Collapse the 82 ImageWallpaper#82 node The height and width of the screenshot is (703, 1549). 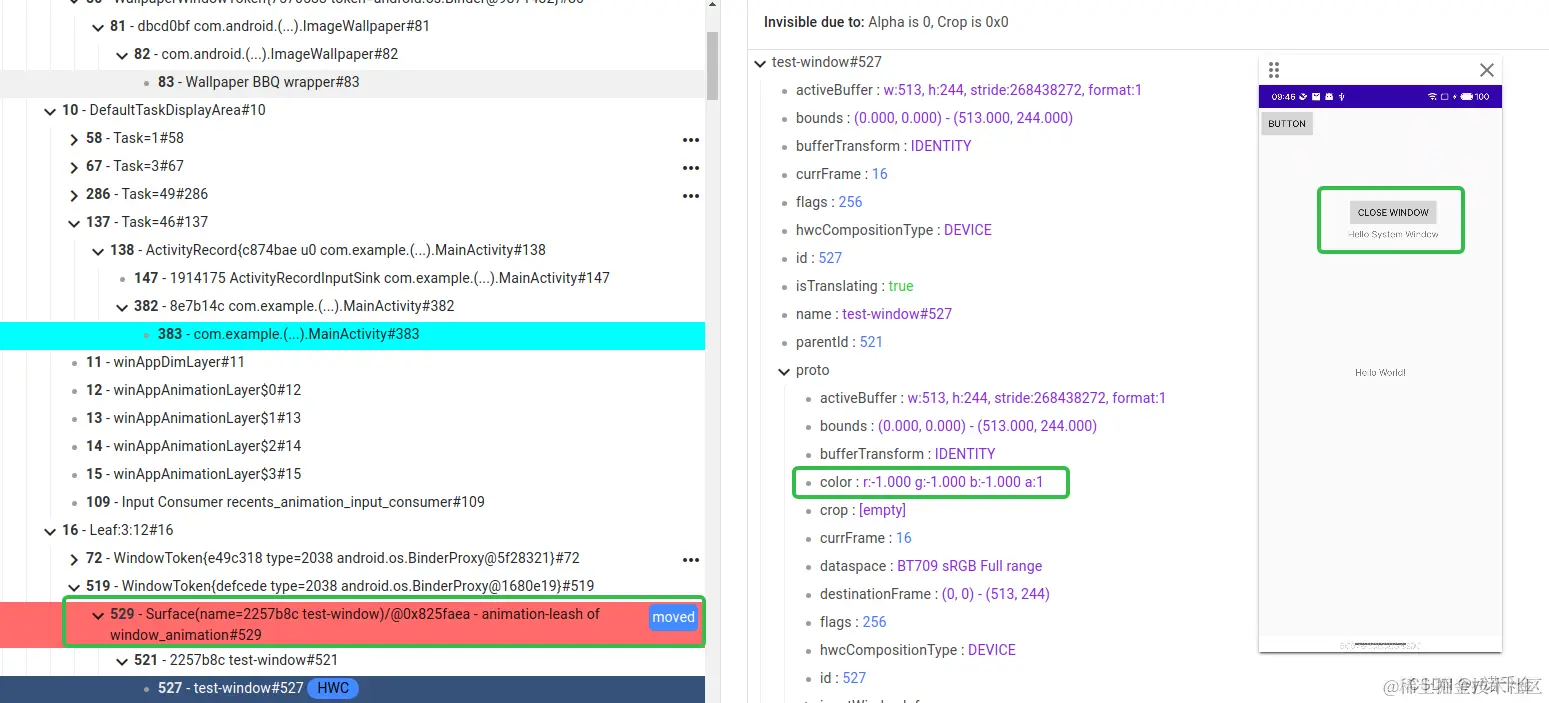[x=122, y=55]
